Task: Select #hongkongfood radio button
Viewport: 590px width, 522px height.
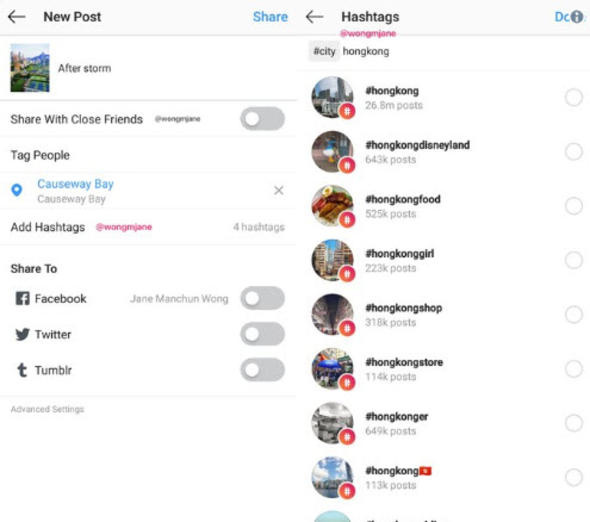Action: coord(574,206)
